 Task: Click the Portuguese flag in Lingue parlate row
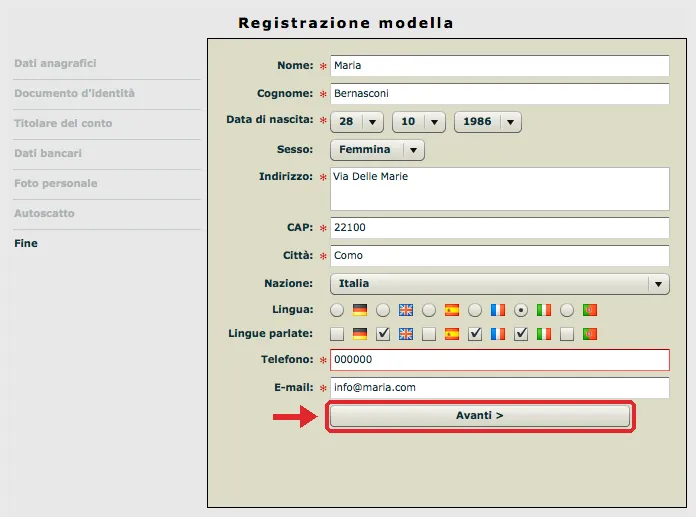pos(589,334)
